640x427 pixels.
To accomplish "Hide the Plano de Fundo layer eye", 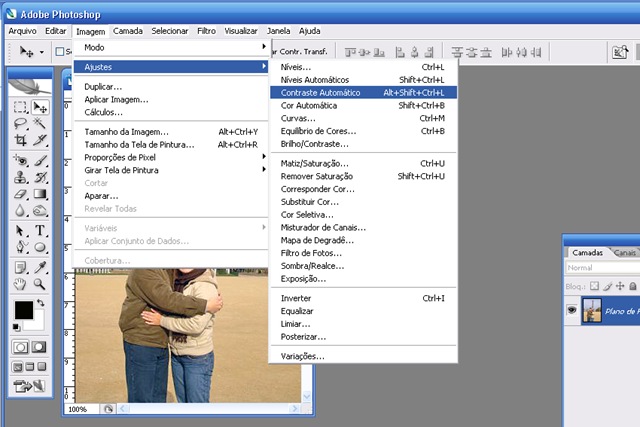I will [x=572, y=311].
